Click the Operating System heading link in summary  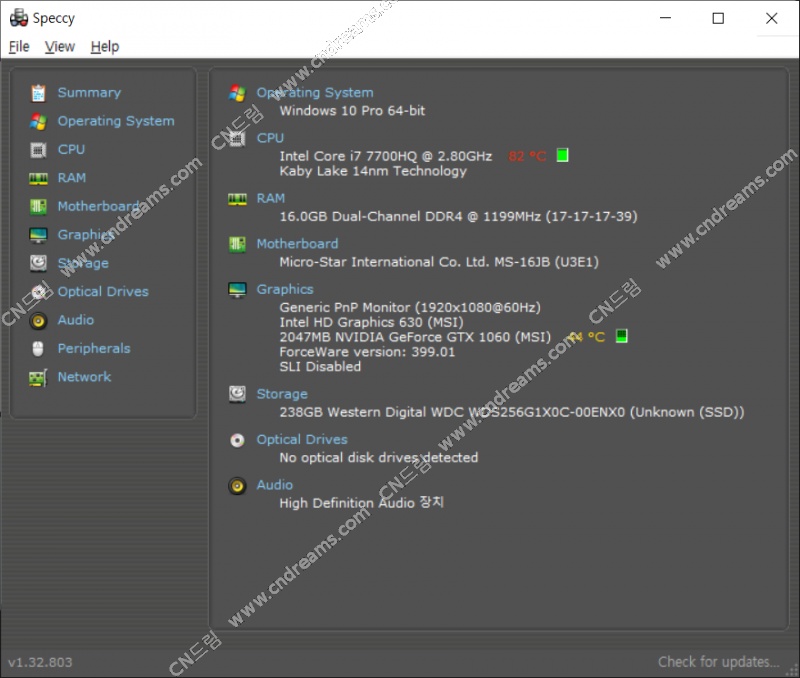point(315,93)
